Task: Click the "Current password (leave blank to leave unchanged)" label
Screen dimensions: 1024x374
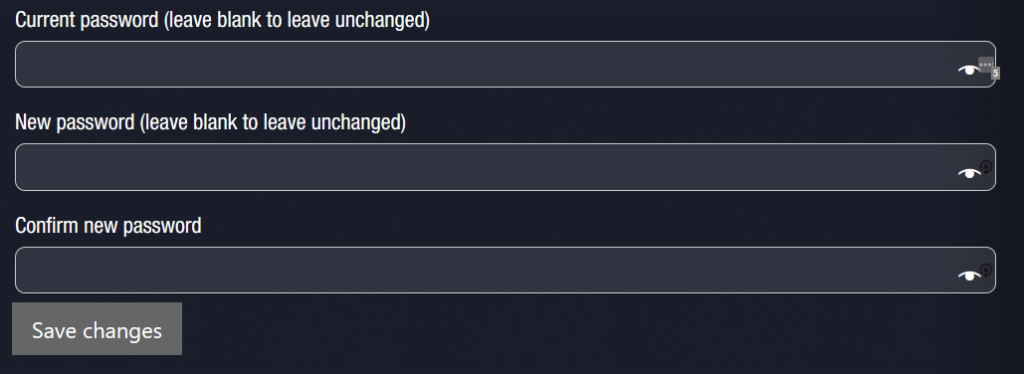Action: point(222,20)
